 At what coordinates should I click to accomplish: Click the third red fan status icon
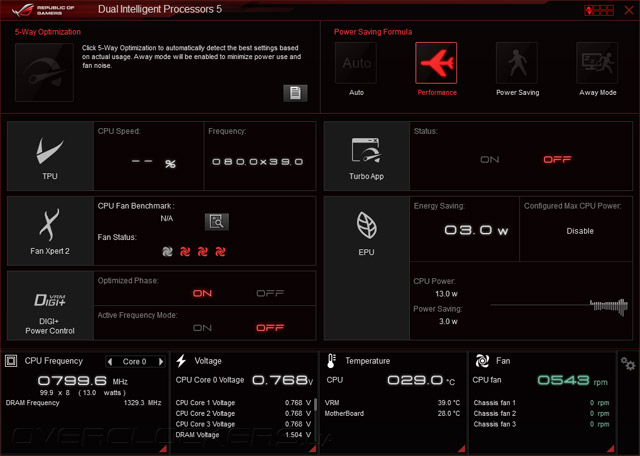(203, 251)
